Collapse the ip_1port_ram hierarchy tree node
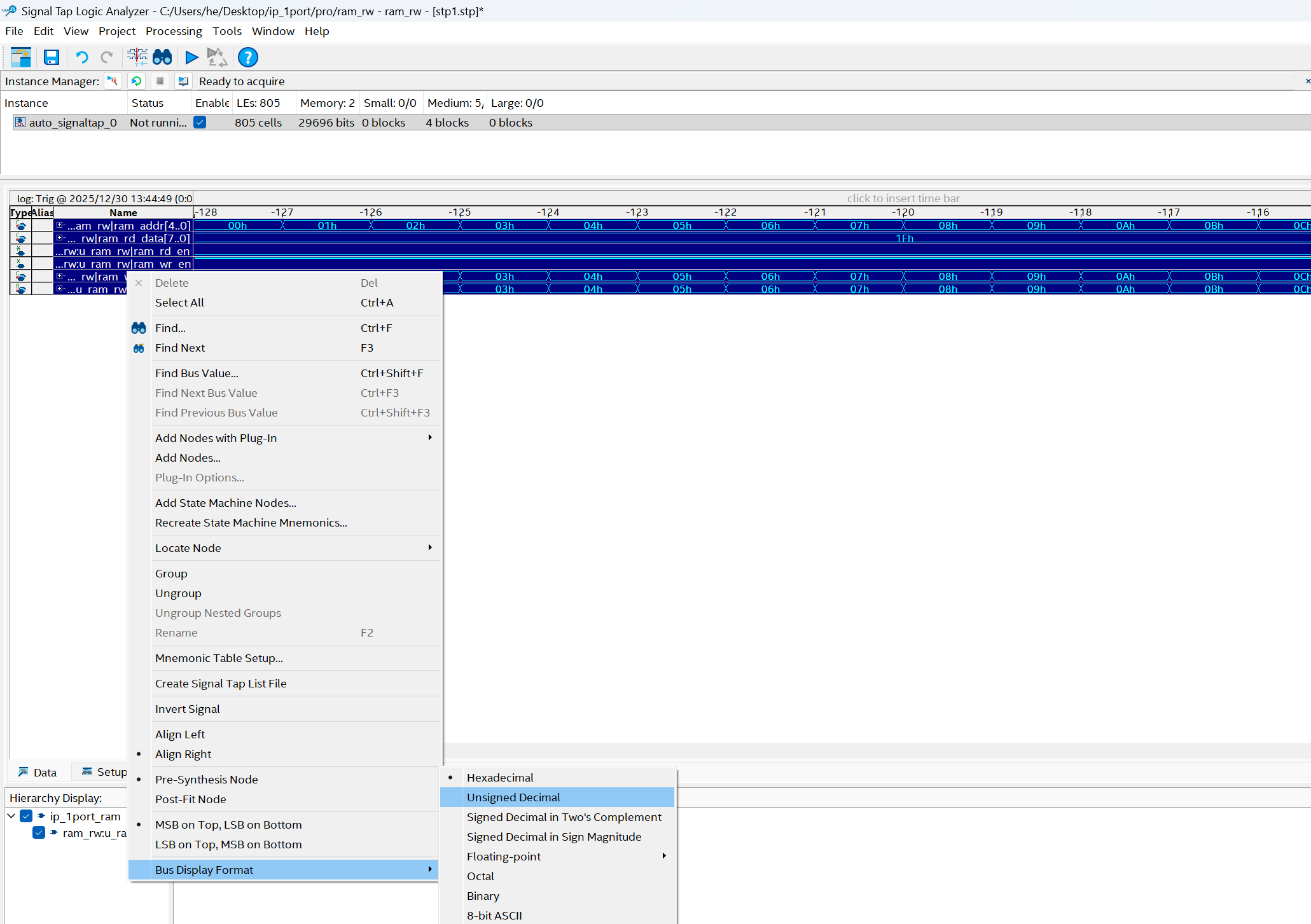Screen dimensions: 1311x924 tap(11, 816)
